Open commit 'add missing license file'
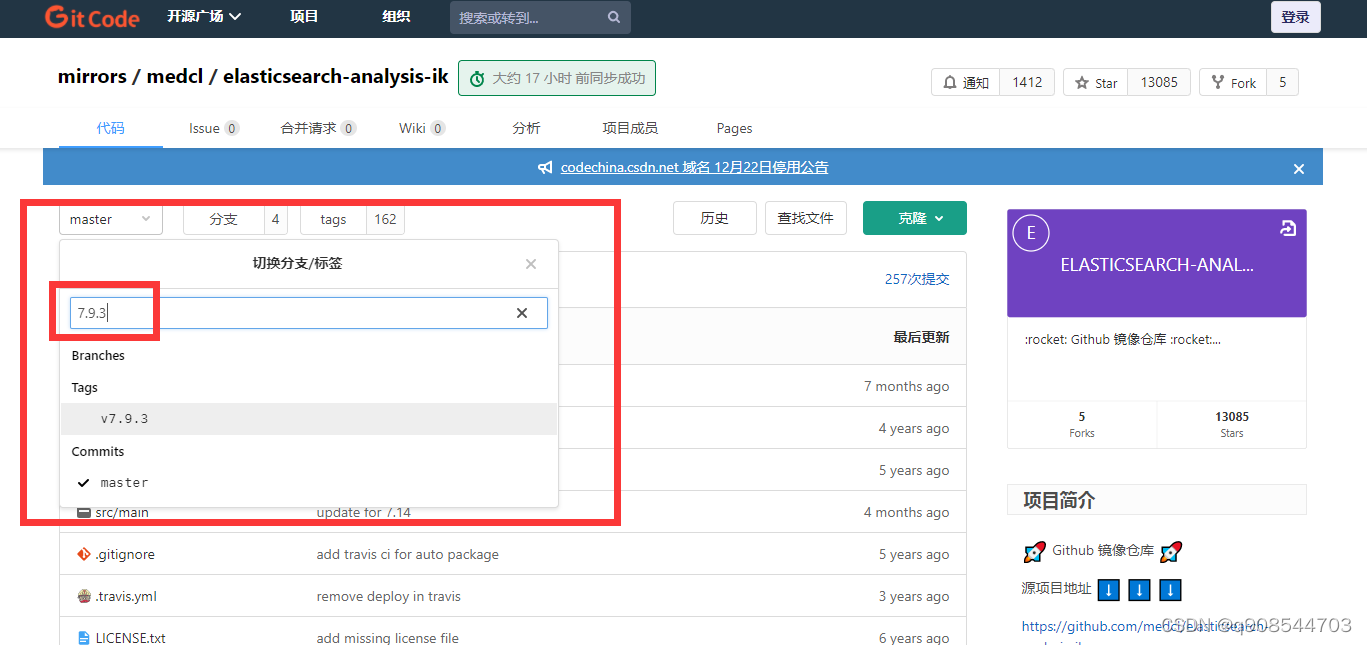The width and height of the screenshot is (1367, 645). (388, 638)
